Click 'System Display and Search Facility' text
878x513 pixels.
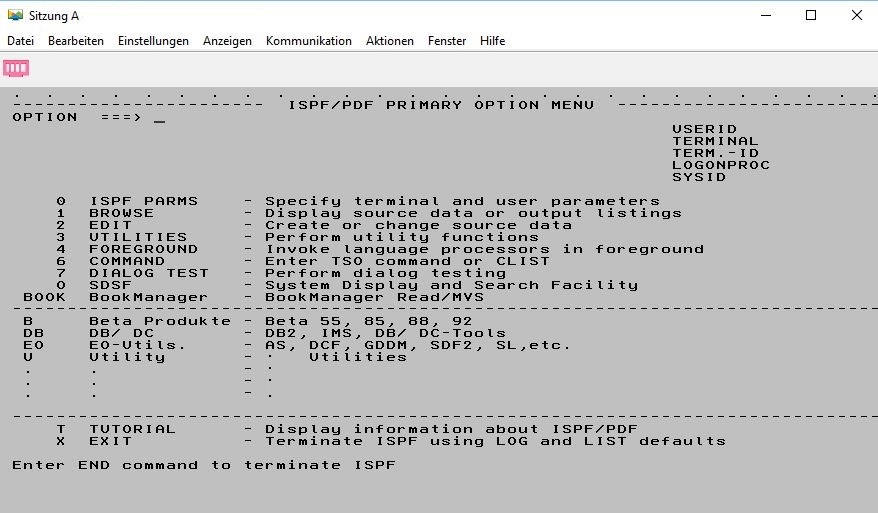point(451,286)
